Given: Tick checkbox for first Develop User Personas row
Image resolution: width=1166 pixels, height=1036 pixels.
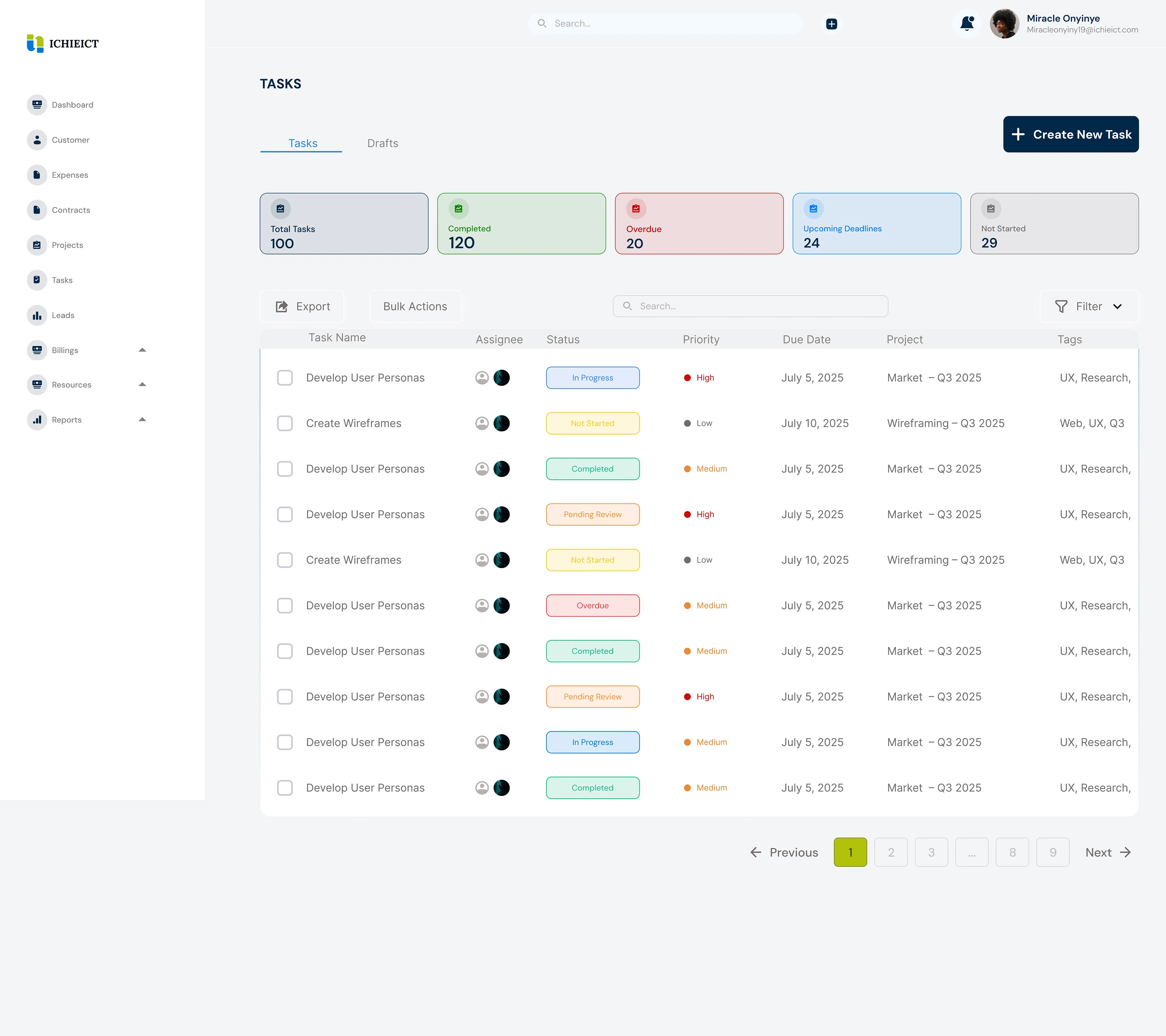Looking at the screenshot, I should tap(285, 377).
